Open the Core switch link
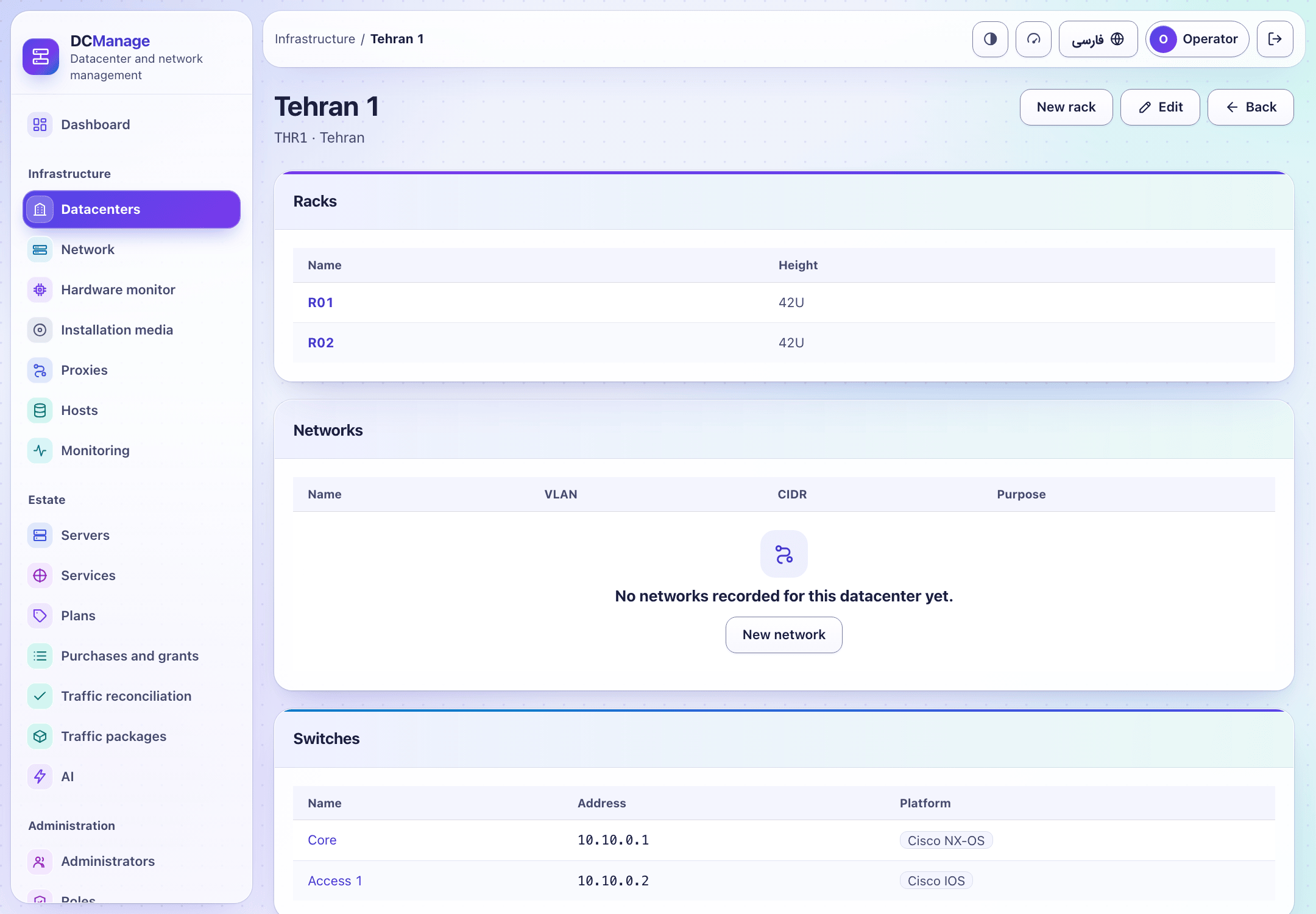This screenshot has height=914, width=1316. (322, 840)
